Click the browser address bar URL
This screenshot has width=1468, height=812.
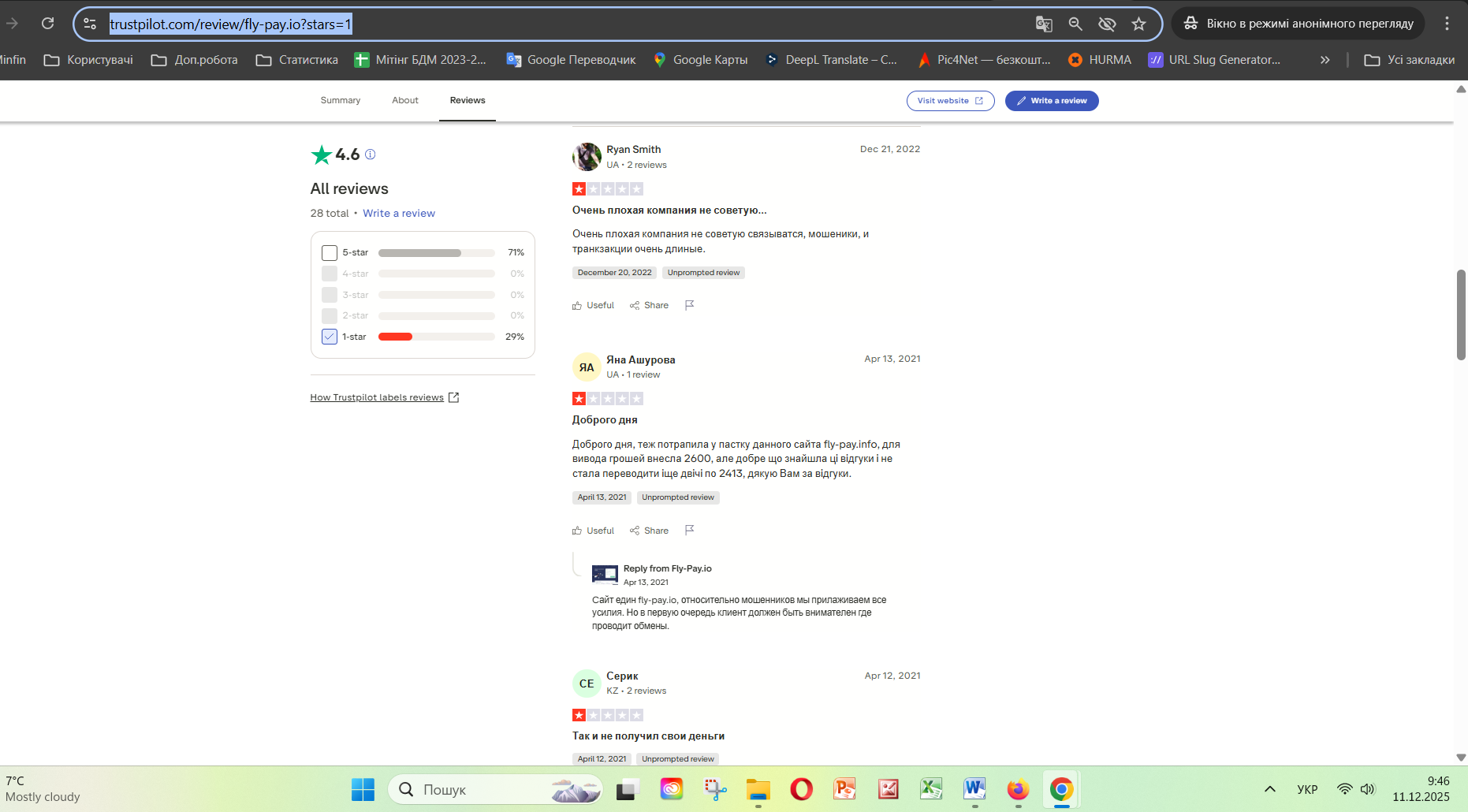click(x=231, y=24)
